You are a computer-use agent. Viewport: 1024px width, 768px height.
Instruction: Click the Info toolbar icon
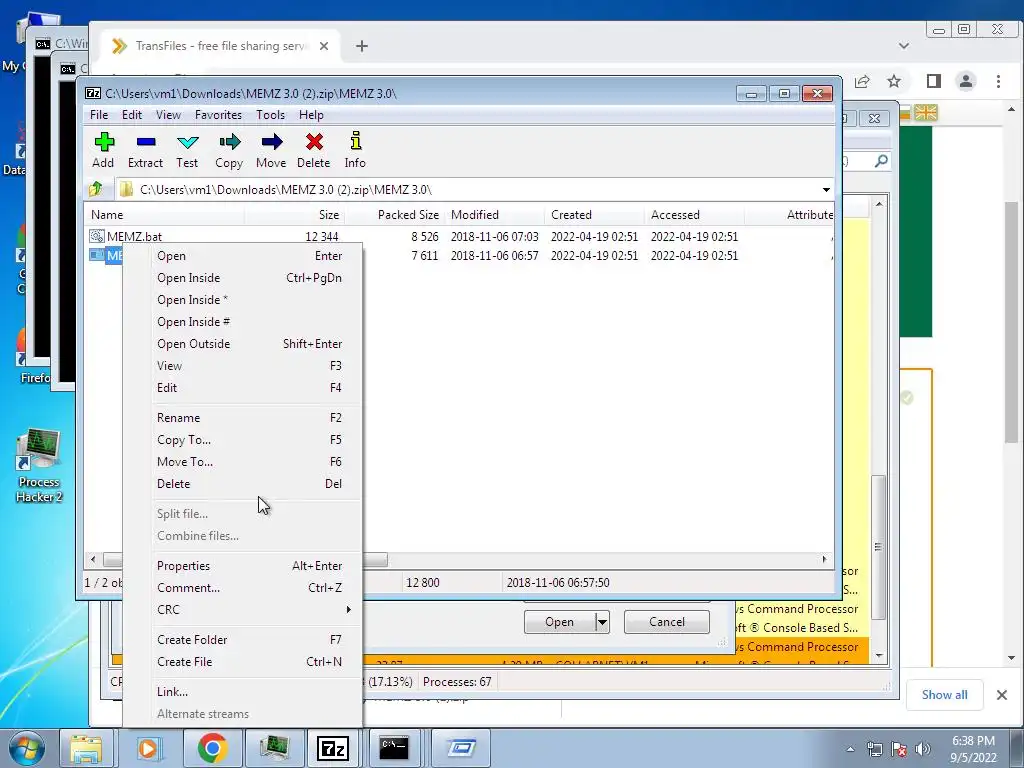click(x=355, y=141)
